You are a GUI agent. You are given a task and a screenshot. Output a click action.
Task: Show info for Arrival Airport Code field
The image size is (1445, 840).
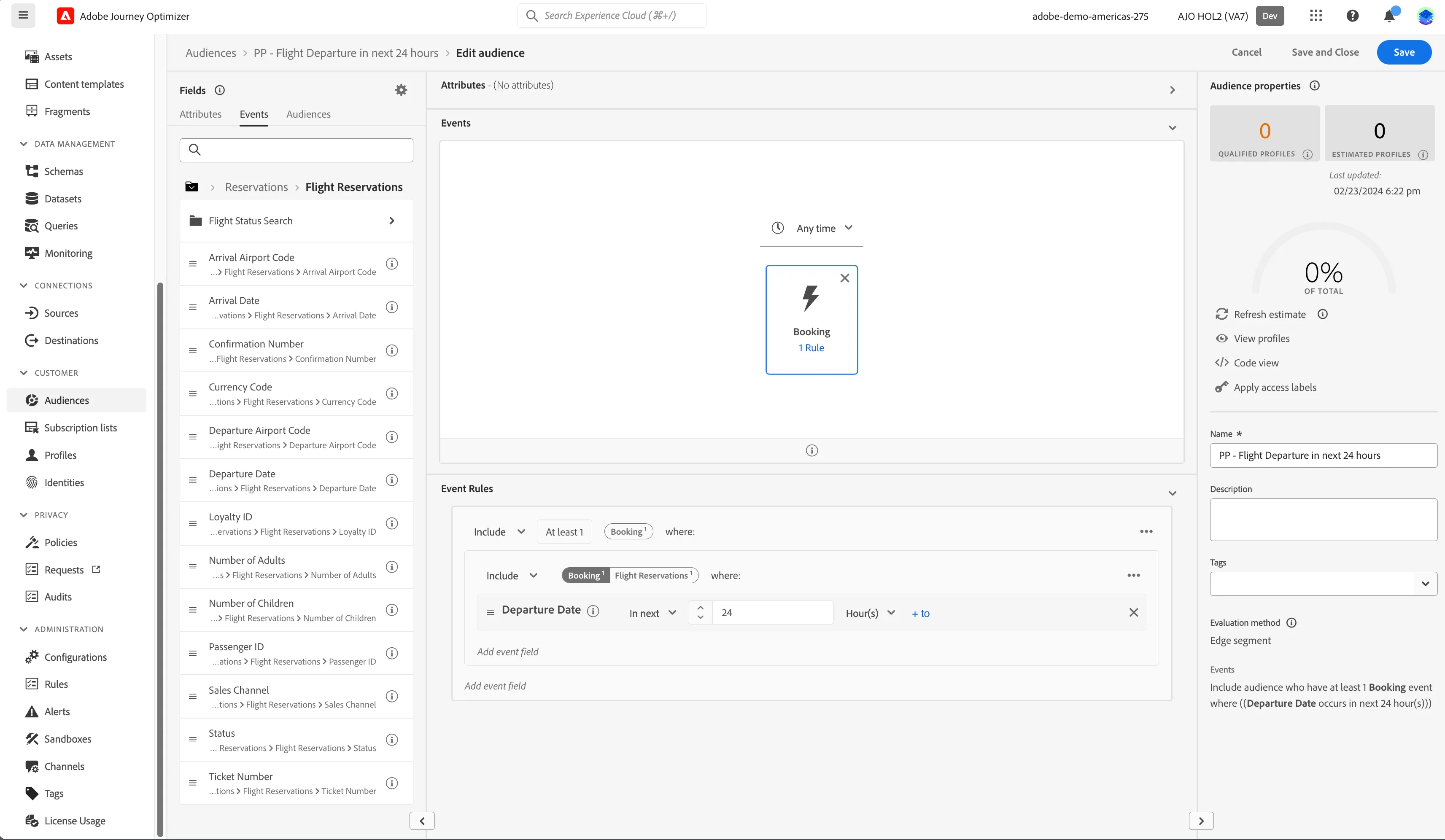click(392, 264)
